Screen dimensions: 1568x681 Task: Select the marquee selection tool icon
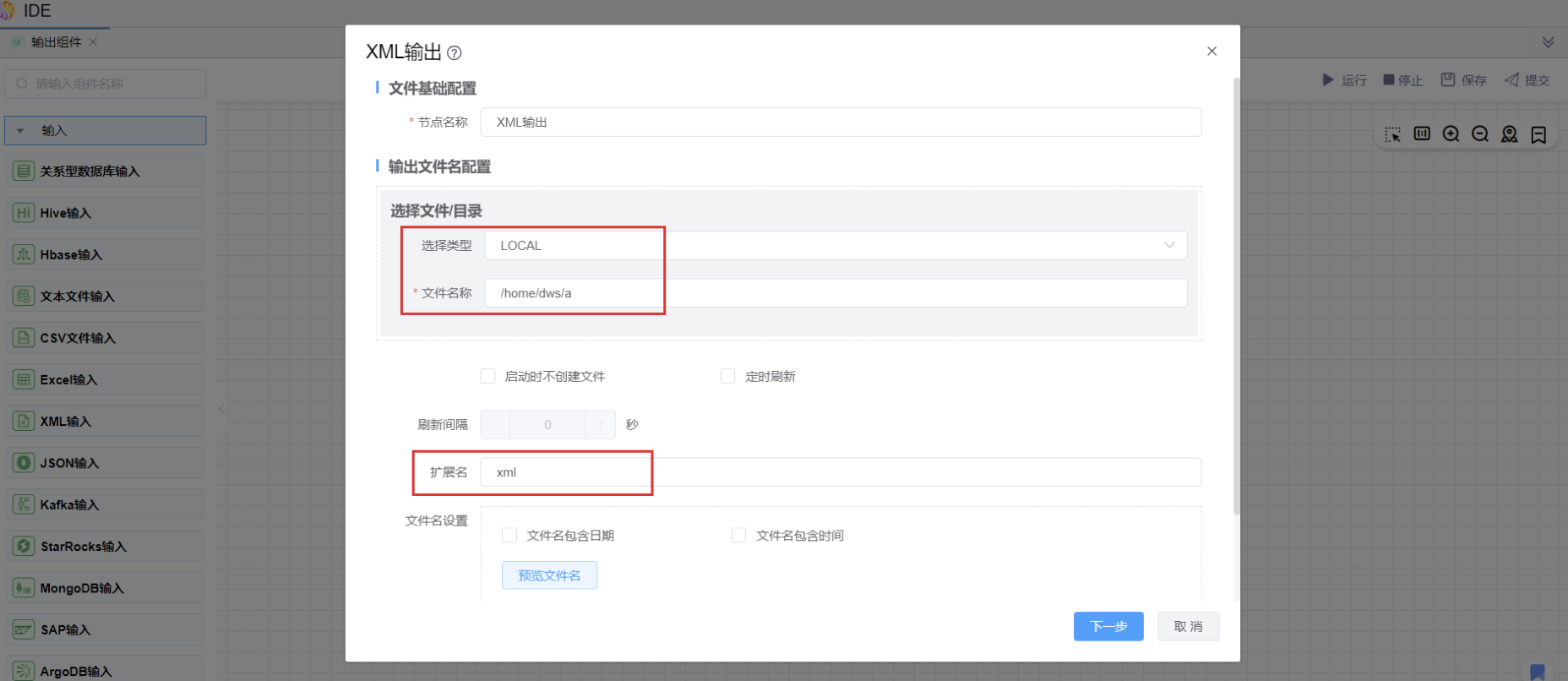[x=1393, y=134]
